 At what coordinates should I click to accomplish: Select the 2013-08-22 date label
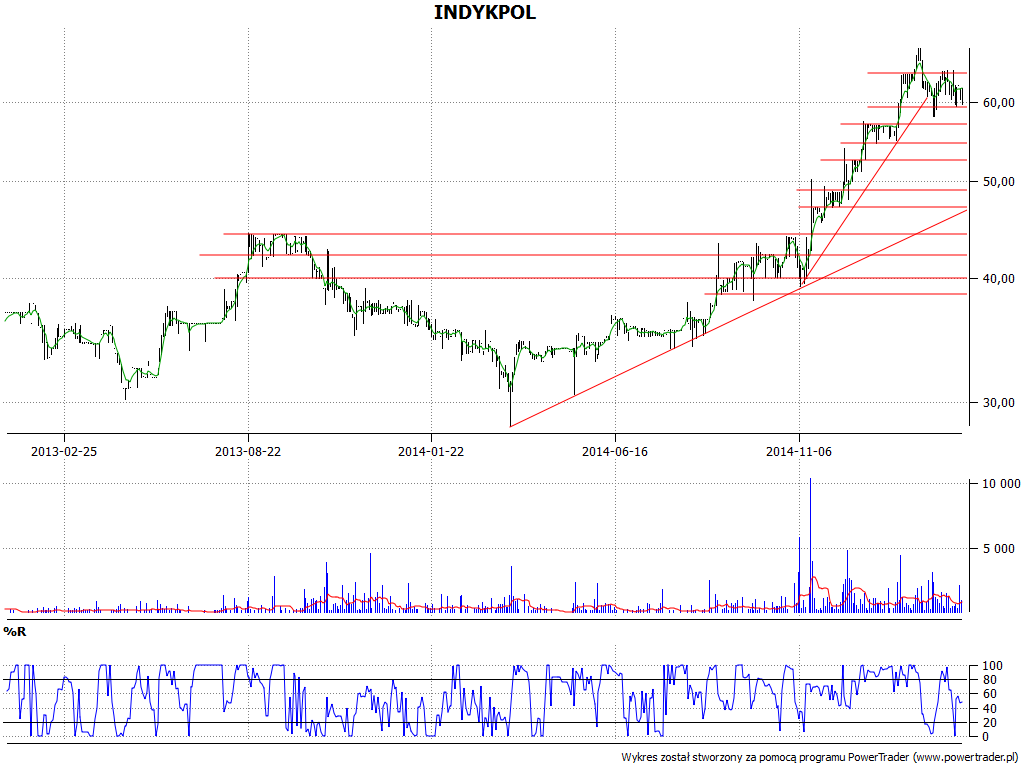248,451
